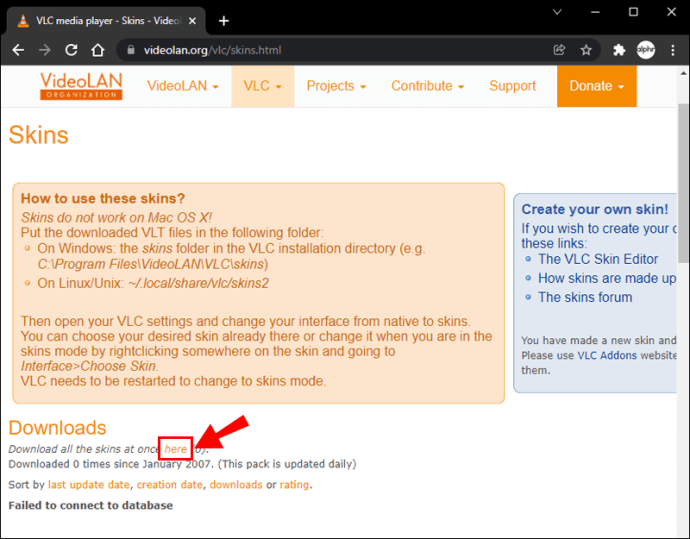Viewport: 690px width, 539px height.
Task: Sort skins by creation date
Action: 170,484
